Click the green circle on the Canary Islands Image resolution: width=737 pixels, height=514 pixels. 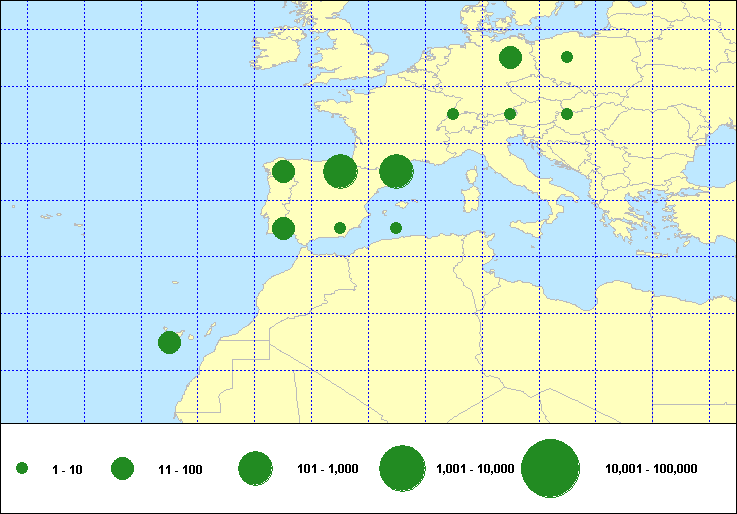(169, 342)
